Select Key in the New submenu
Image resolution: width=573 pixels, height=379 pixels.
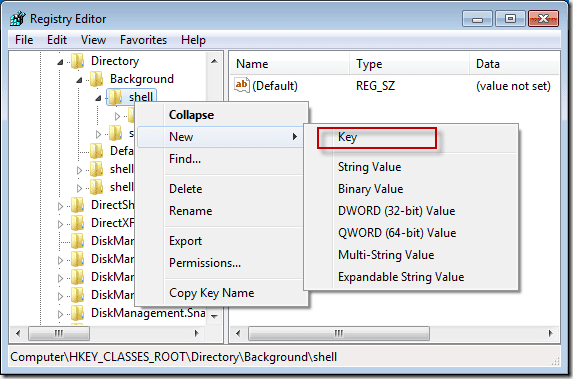(x=411, y=137)
